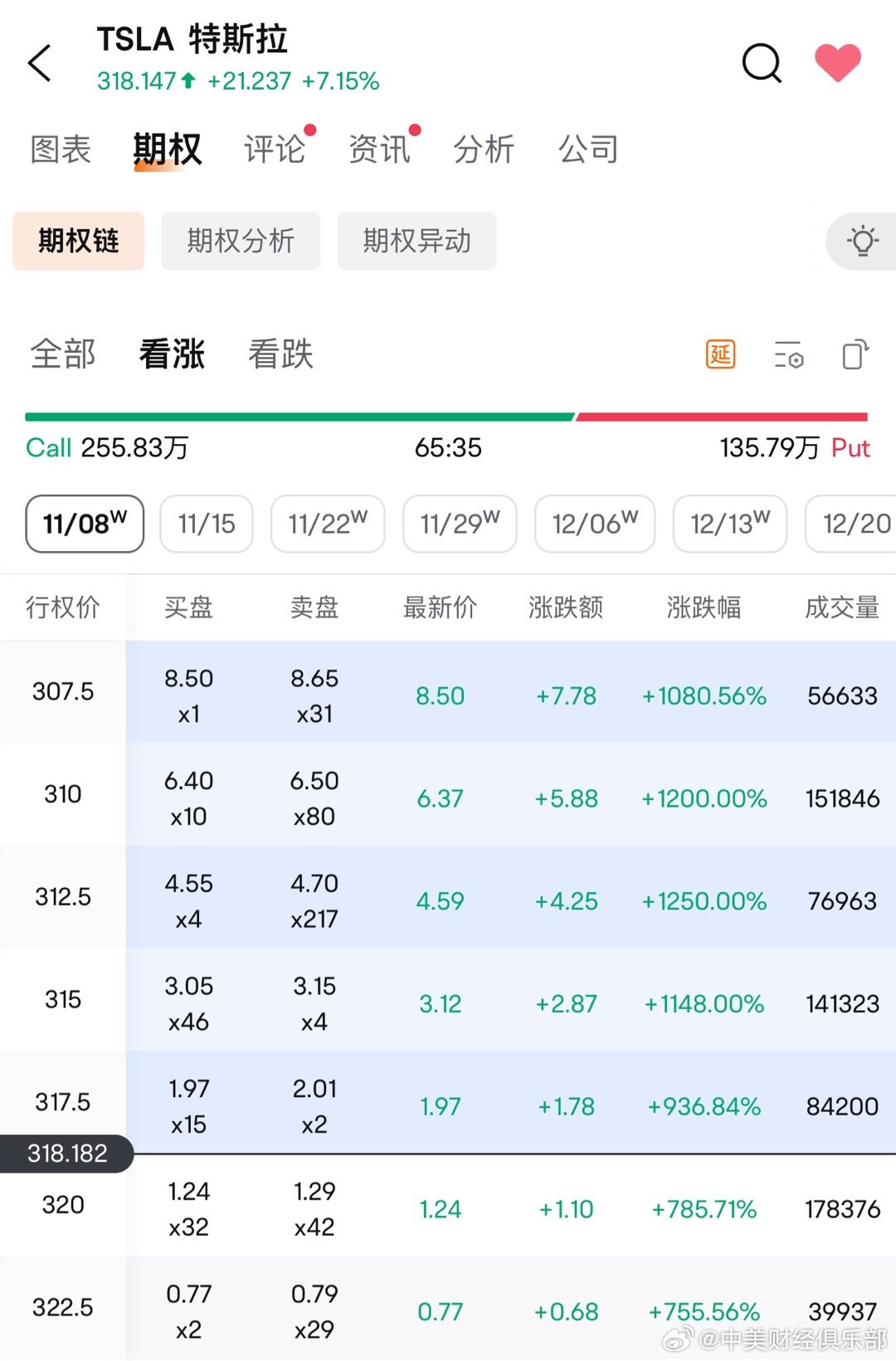The image size is (896, 1361).
Task: Open the search magnifier icon
Action: (761, 63)
